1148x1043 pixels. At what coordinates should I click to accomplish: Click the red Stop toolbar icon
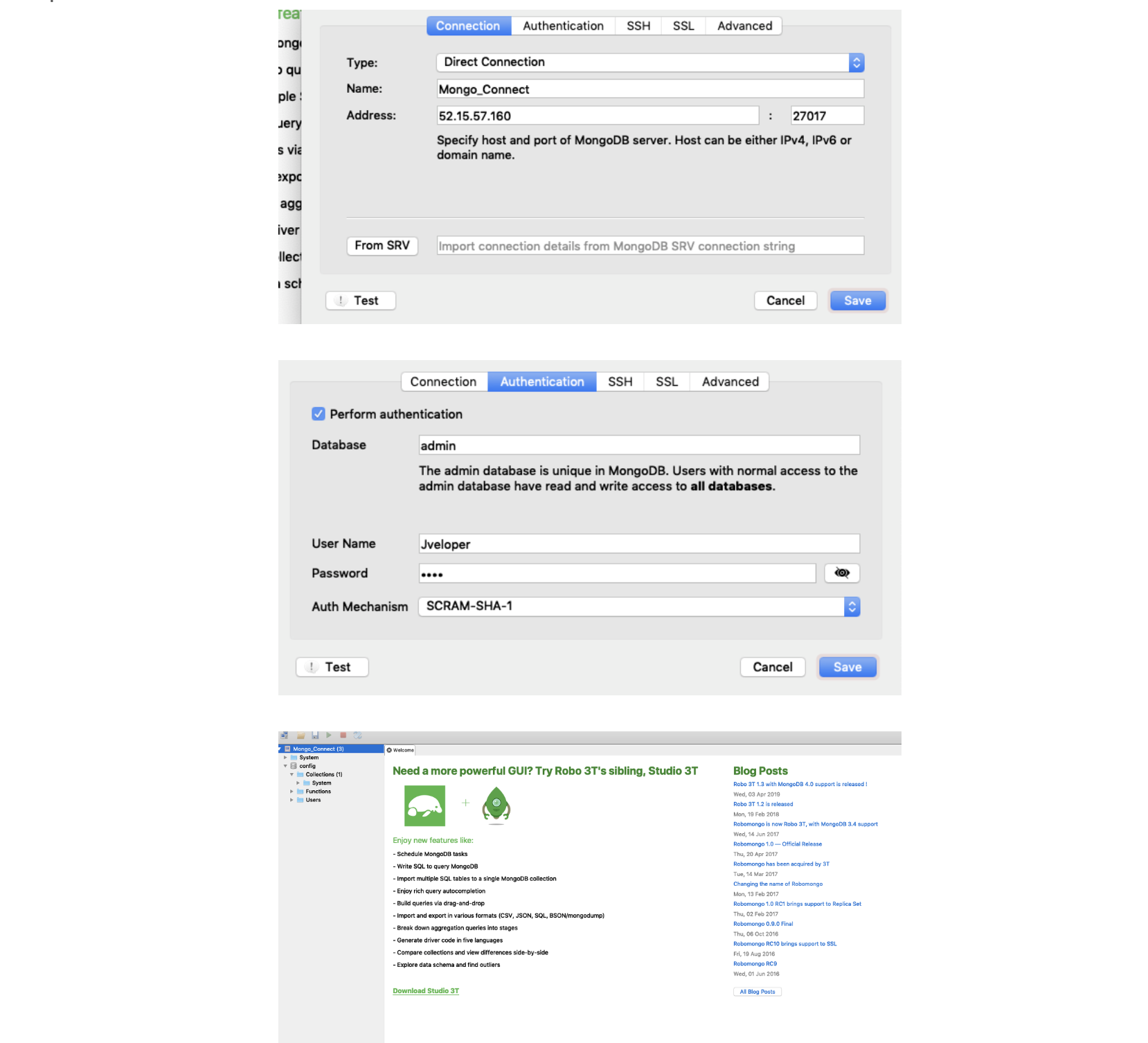343,736
